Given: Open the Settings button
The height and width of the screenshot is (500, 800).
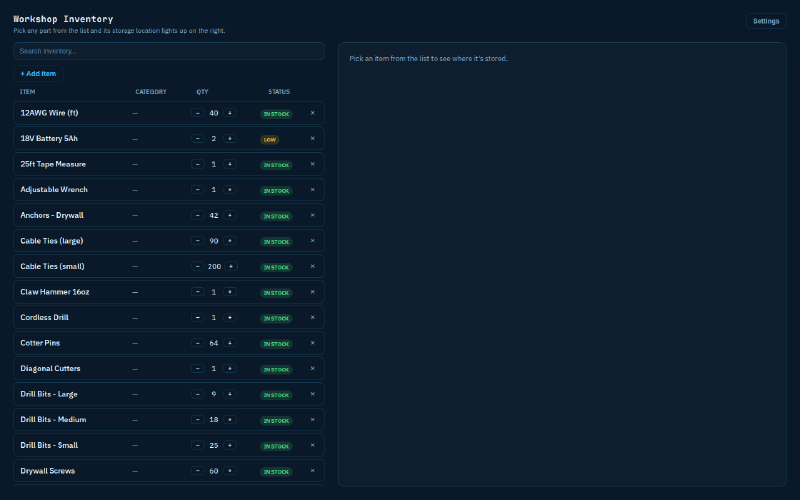Looking at the screenshot, I should tap(766, 21).
